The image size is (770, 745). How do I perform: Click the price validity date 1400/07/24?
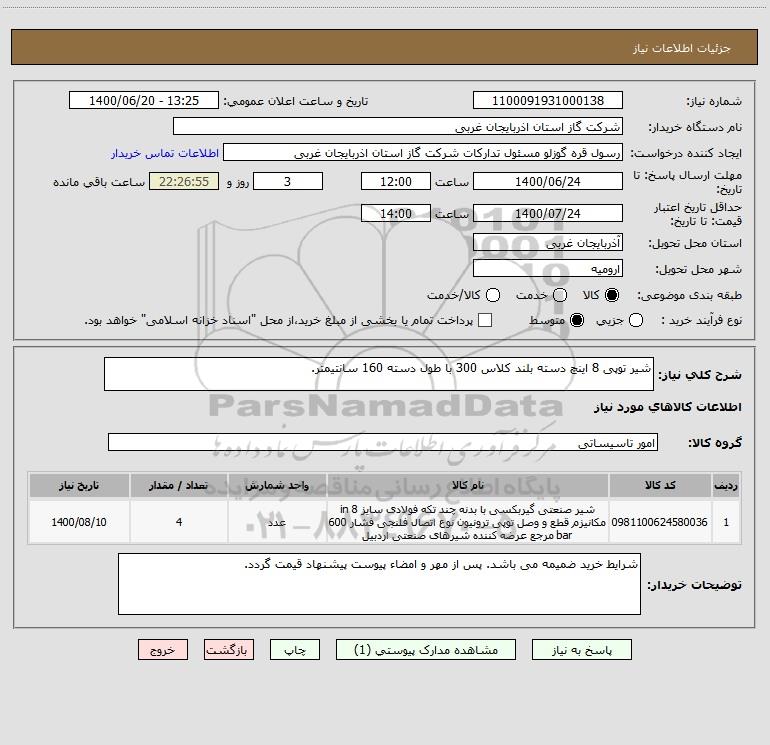click(x=548, y=213)
